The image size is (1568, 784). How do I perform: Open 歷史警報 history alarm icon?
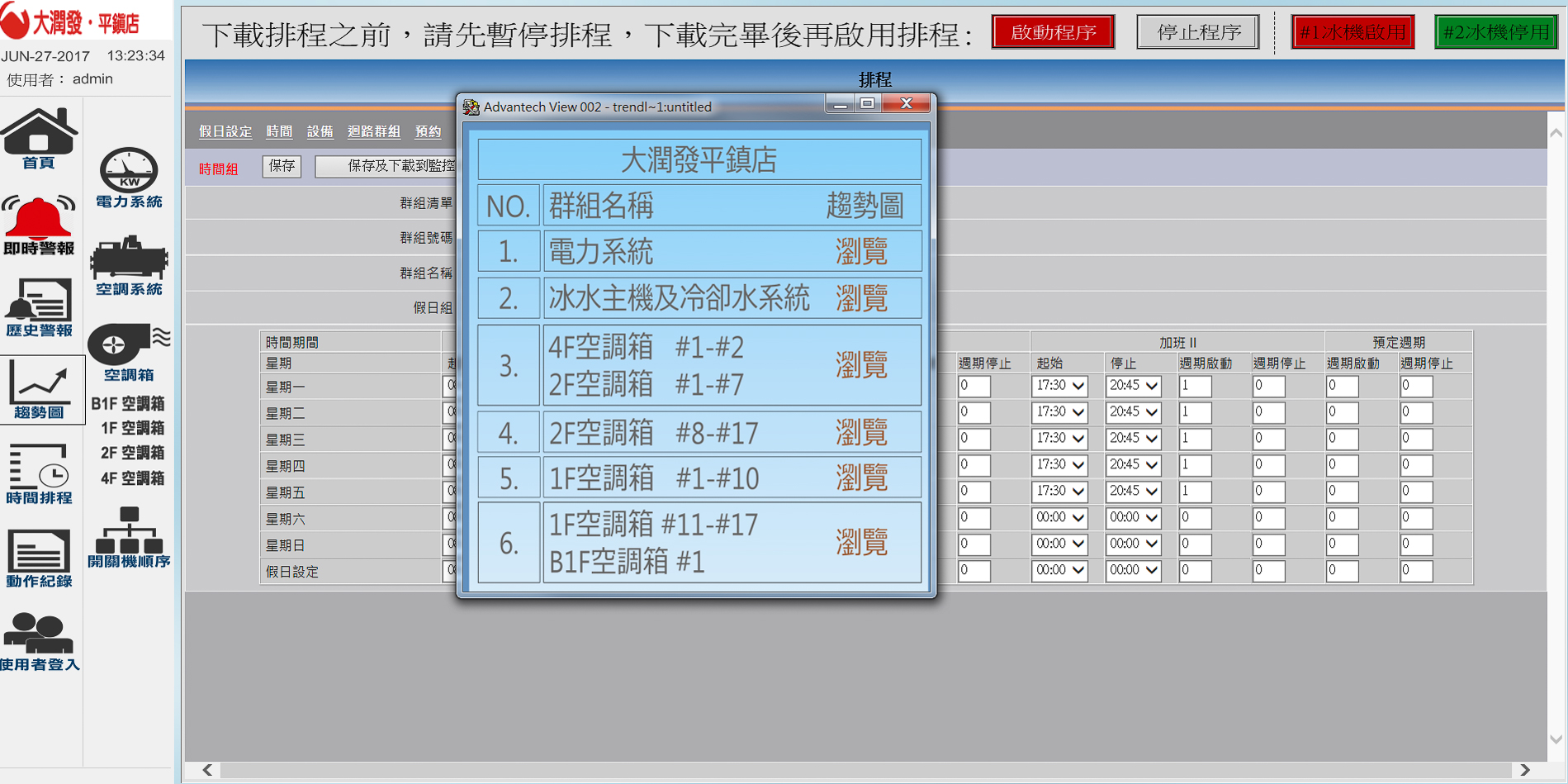(39, 308)
